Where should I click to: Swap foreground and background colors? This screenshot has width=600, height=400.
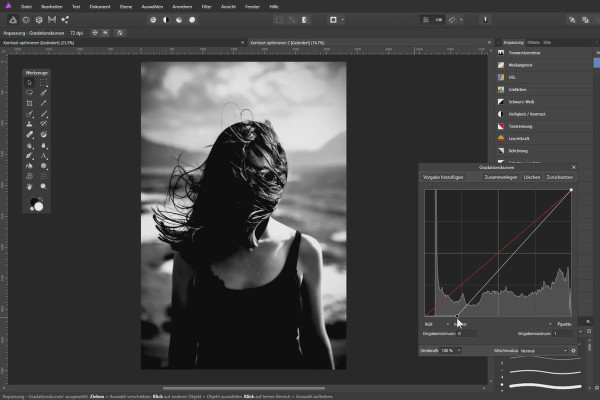pyautogui.click(x=41, y=199)
